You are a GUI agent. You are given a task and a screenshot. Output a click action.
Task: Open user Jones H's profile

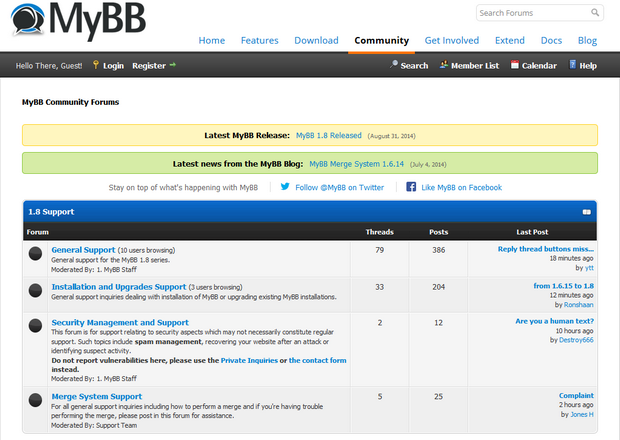pos(582,414)
